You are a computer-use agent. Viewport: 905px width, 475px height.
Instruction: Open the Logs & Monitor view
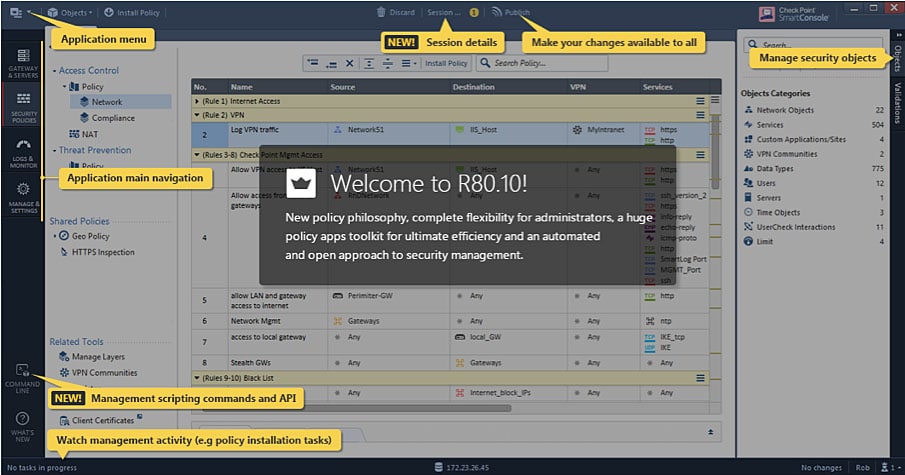(x=23, y=153)
